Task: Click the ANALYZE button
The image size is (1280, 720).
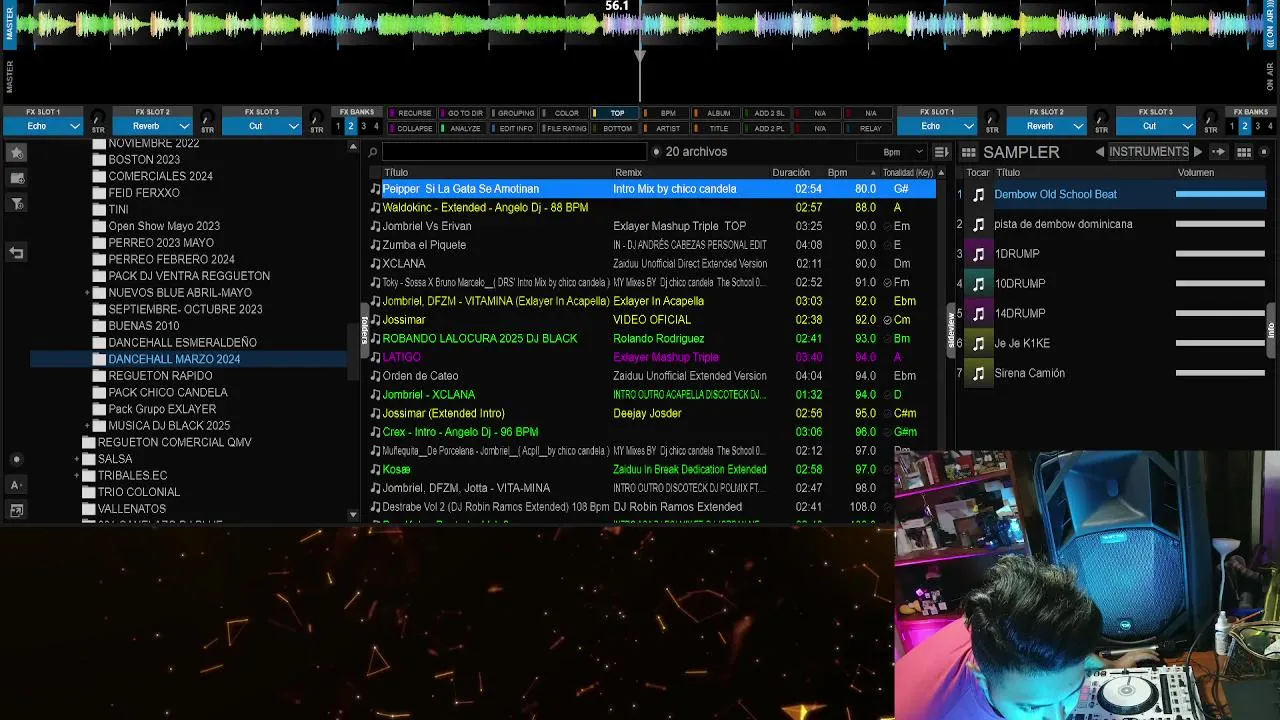Action: click(x=464, y=128)
